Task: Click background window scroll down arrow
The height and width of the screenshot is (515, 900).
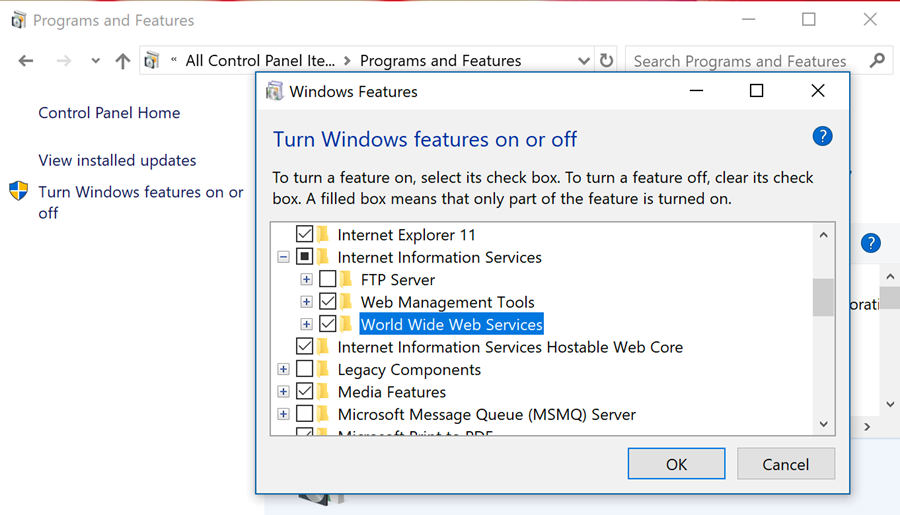Action: coord(890,404)
